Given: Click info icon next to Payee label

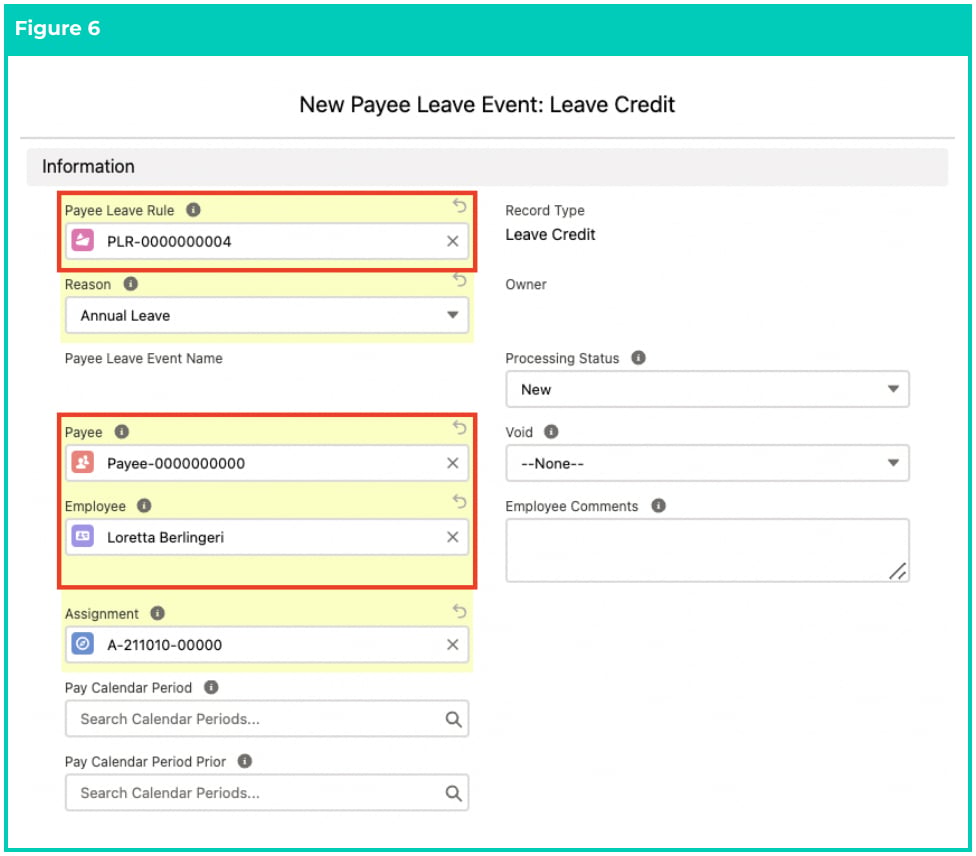Looking at the screenshot, I should coord(122,431).
